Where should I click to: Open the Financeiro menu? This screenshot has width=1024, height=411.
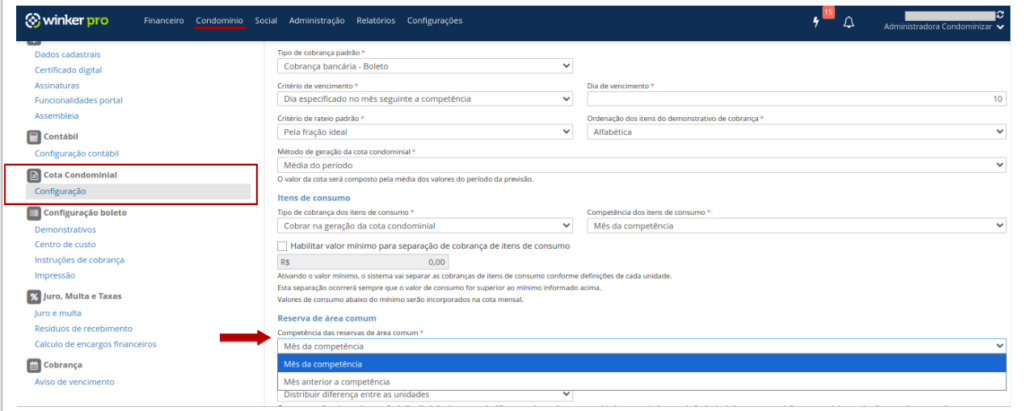164,21
